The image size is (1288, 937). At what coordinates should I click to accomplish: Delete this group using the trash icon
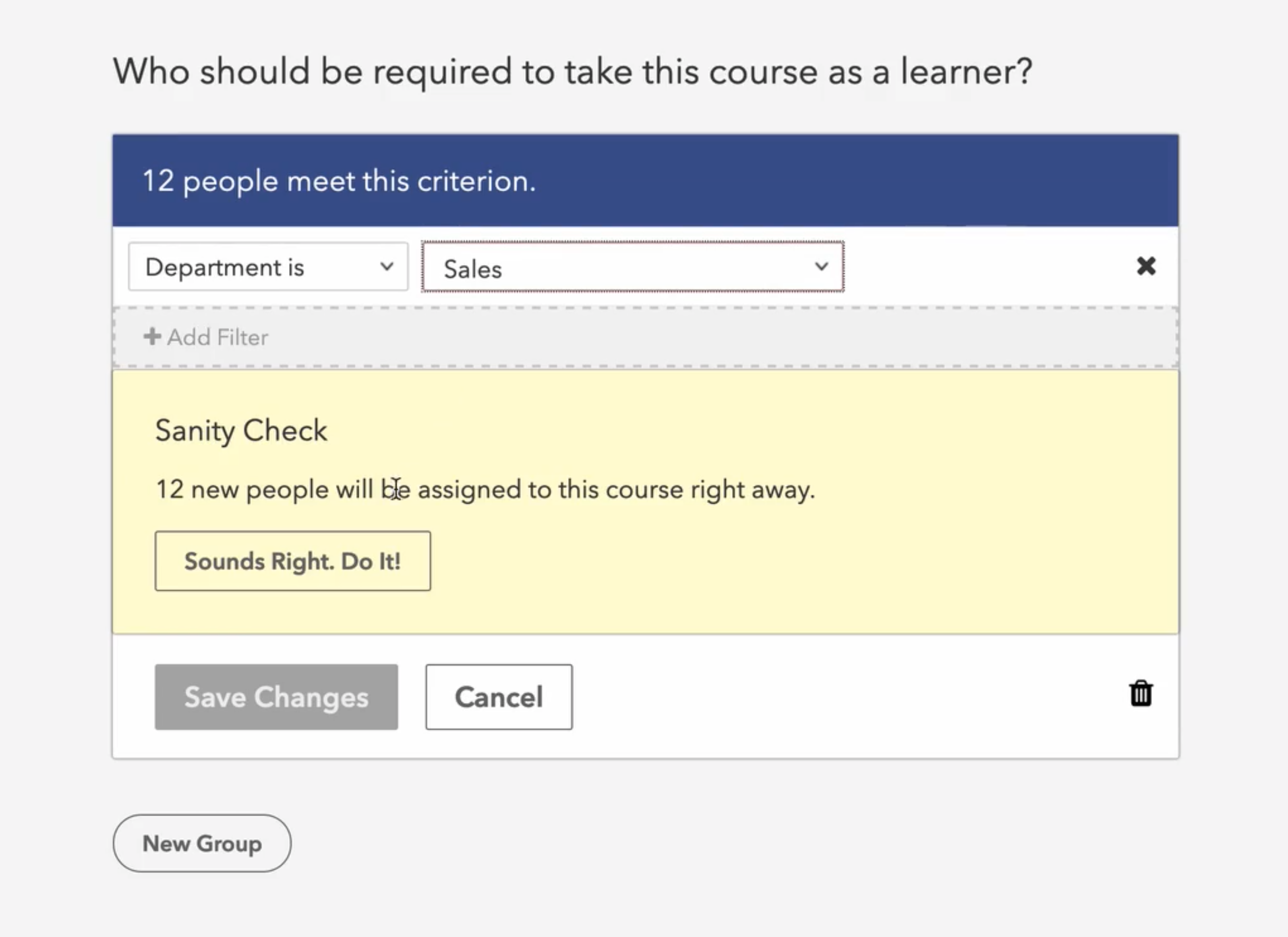[1140, 693]
